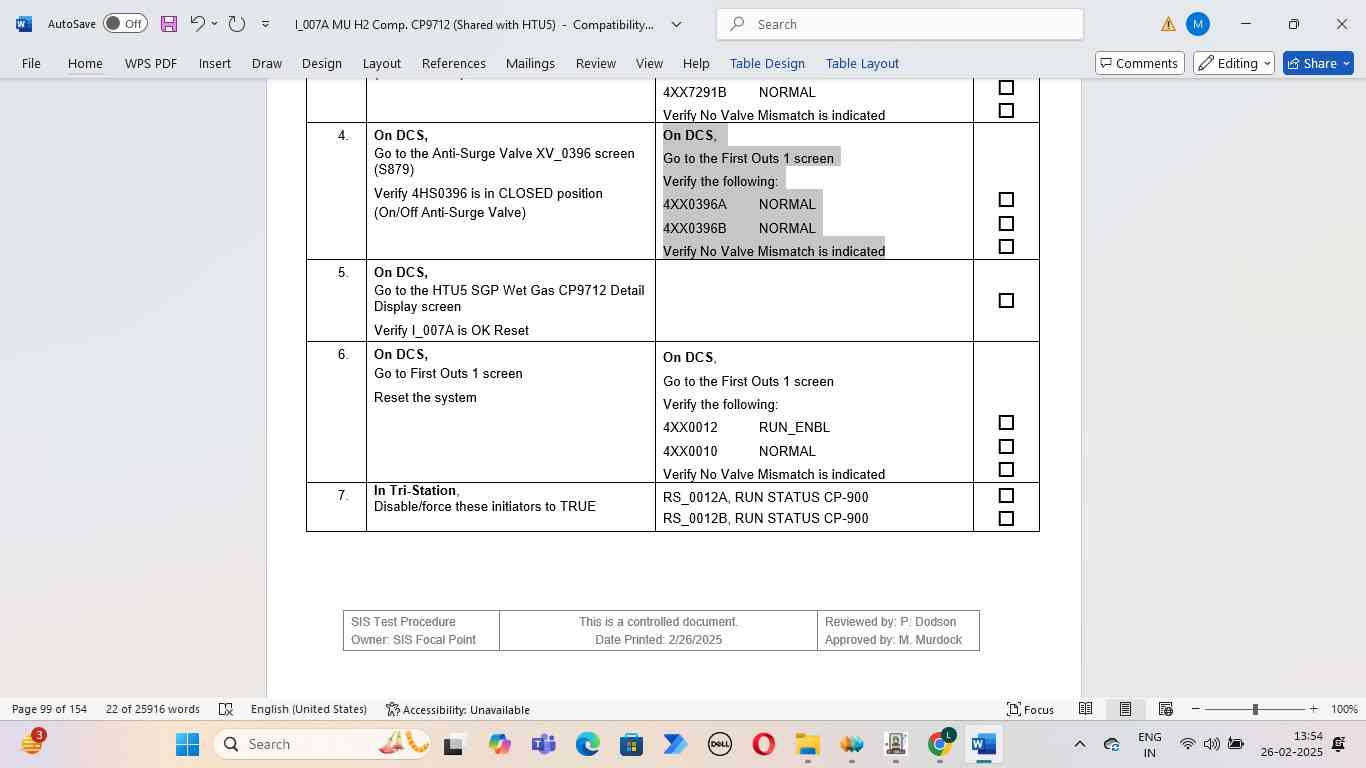Check the RS_0012B RUN STATUS checkbox
Screen dimensions: 1366x768
click(1006, 519)
